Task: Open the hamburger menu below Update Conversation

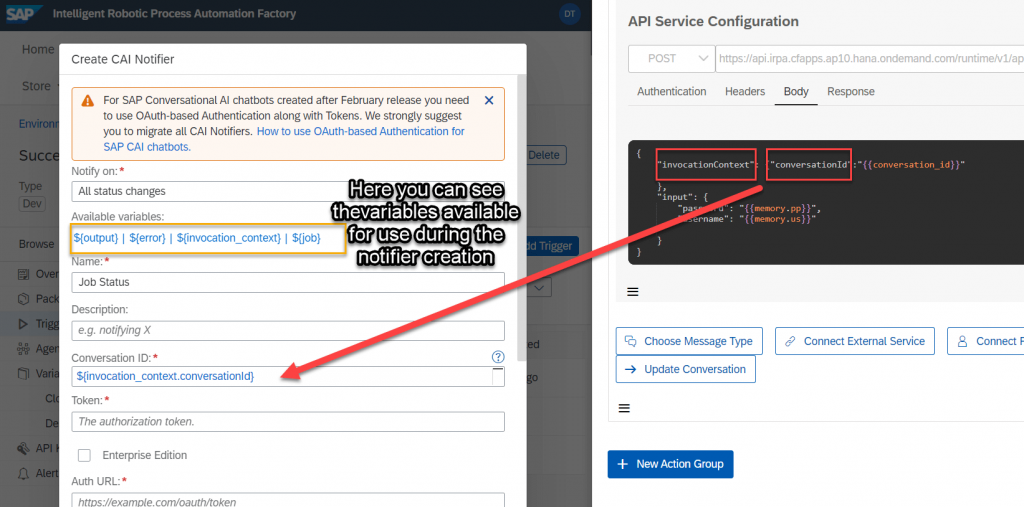Action: coord(624,408)
